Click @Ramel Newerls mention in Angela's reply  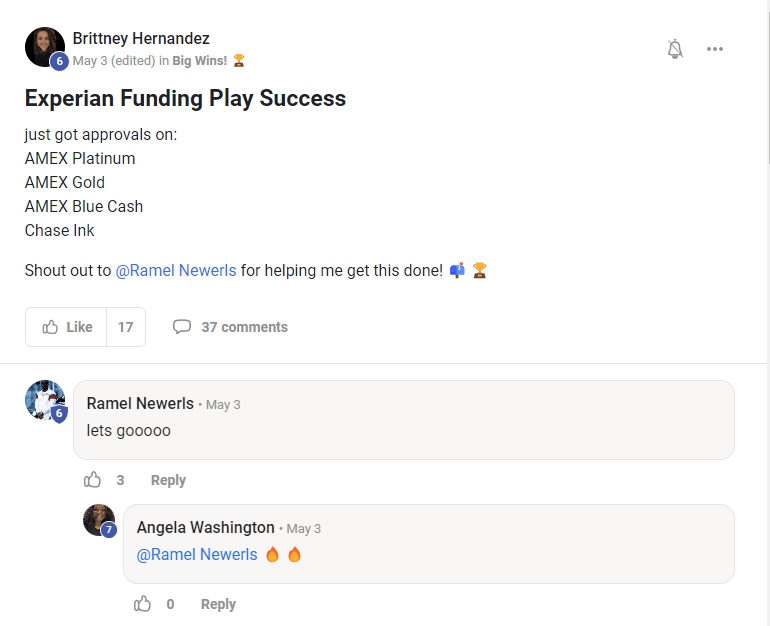click(197, 554)
